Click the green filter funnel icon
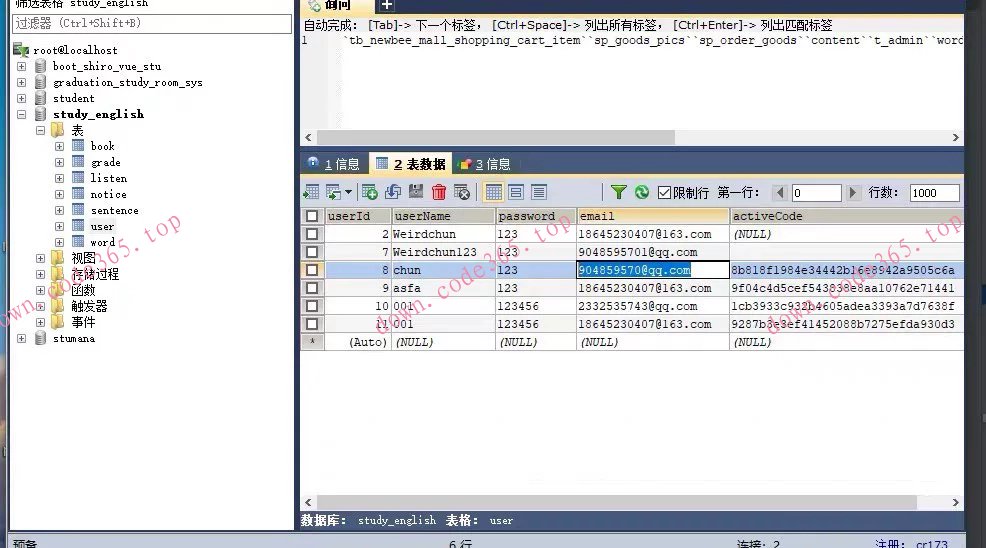Image resolution: width=986 pixels, height=548 pixels. [619, 192]
